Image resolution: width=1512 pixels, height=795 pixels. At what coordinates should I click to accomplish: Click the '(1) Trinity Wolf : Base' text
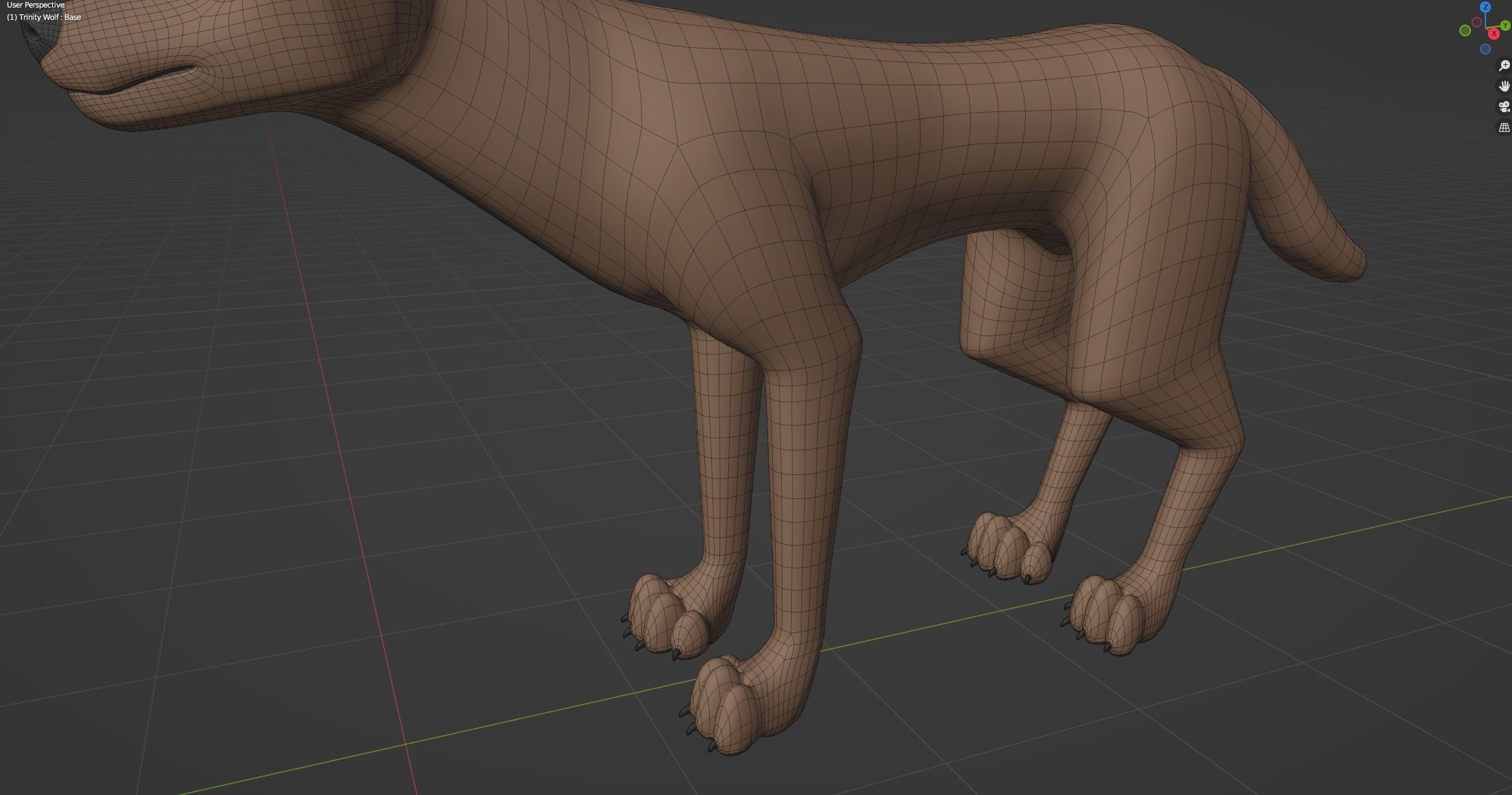pos(44,17)
